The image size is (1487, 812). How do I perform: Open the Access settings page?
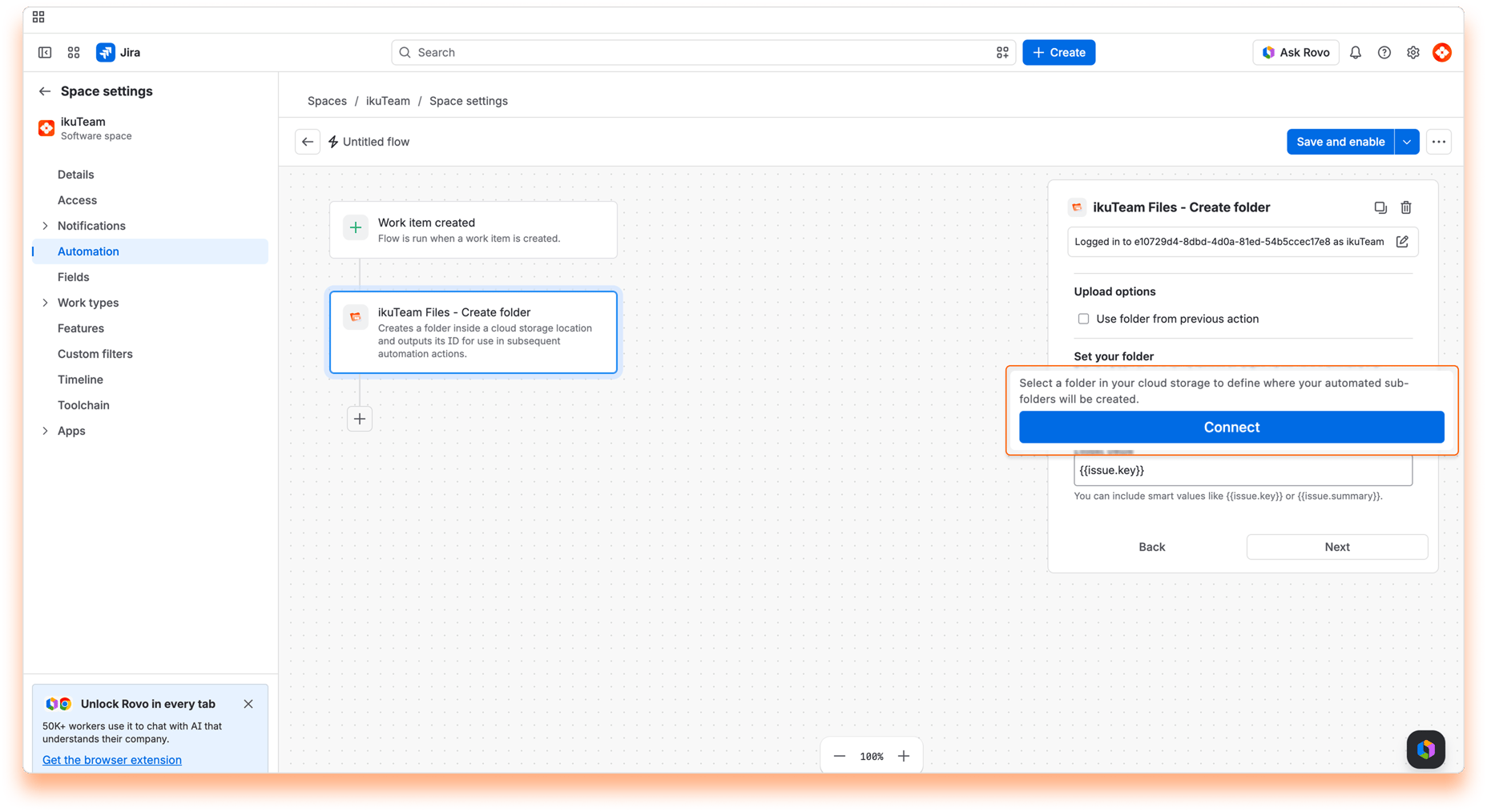click(77, 200)
